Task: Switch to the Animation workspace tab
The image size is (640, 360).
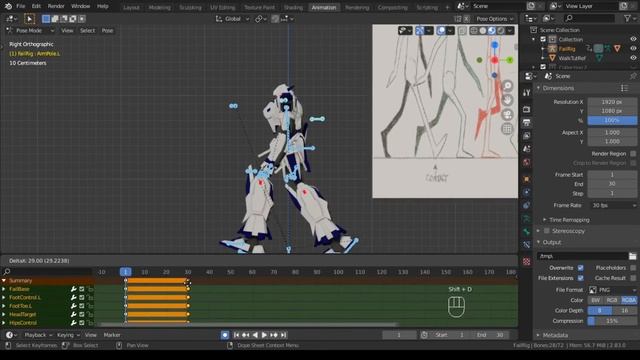Action: [x=324, y=7]
